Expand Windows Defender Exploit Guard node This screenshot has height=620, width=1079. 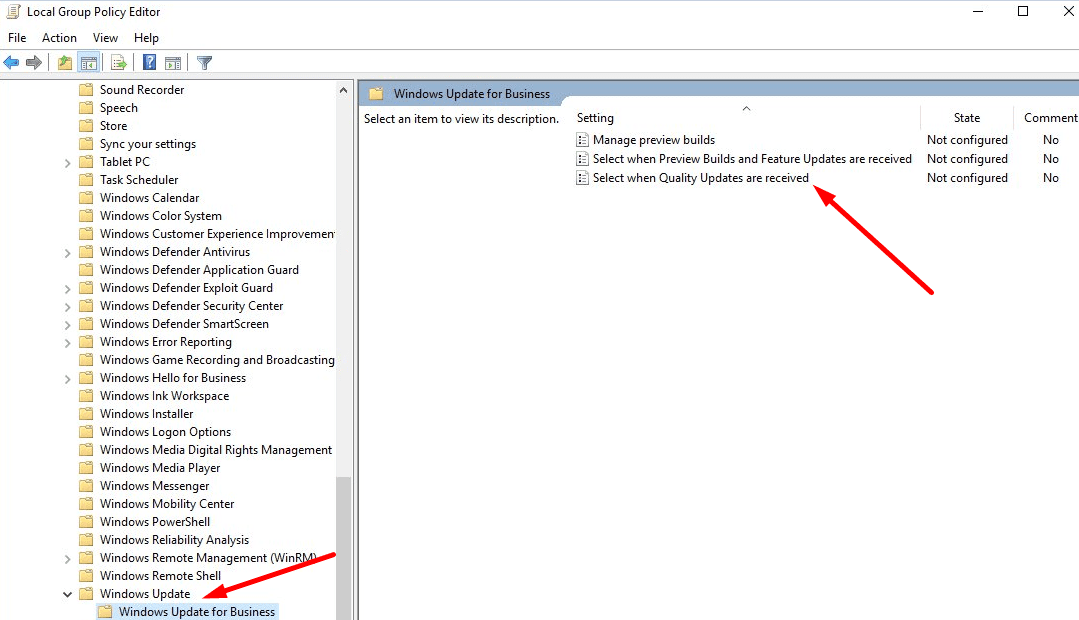(x=67, y=289)
